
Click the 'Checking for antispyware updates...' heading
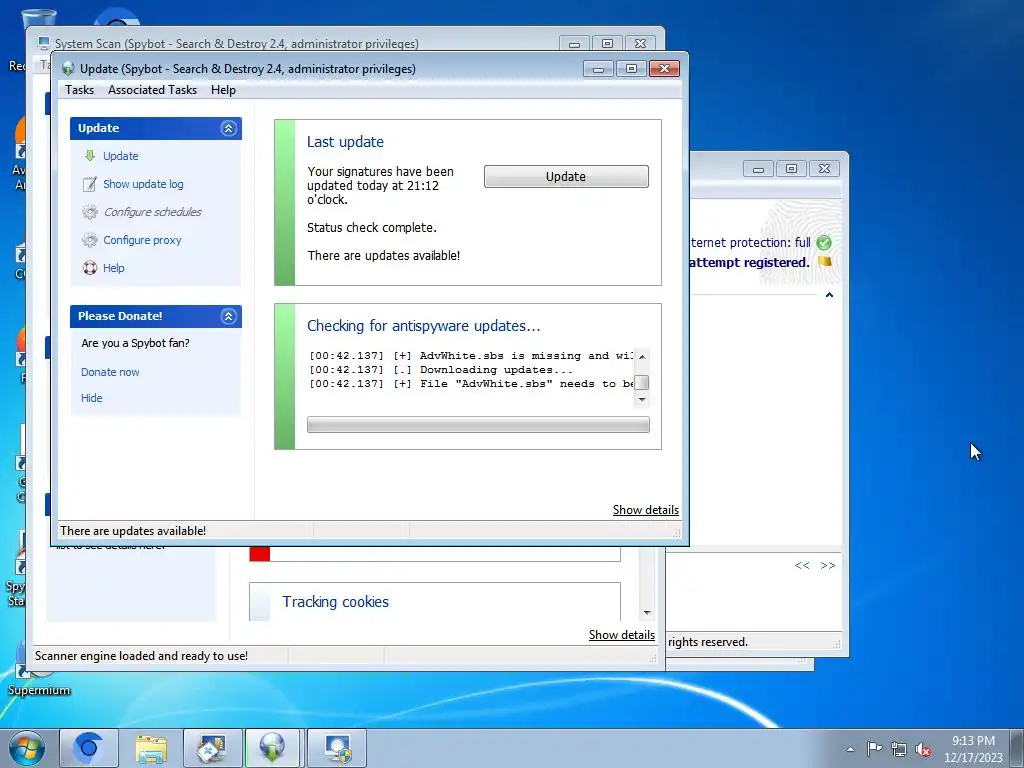424,326
